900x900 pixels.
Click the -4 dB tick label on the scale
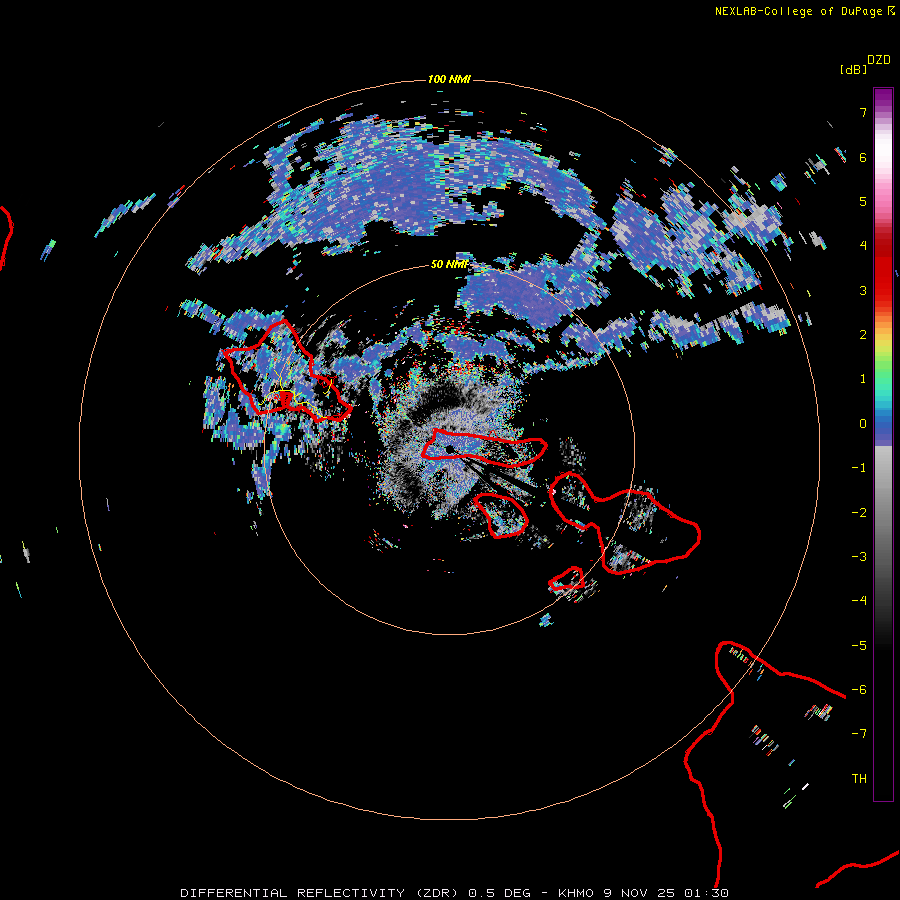point(859,601)
